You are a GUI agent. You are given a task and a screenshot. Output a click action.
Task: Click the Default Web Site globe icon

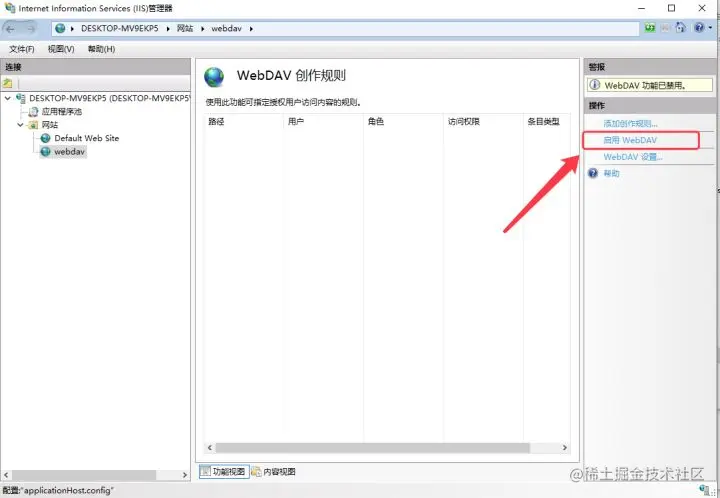pos(45,138)
